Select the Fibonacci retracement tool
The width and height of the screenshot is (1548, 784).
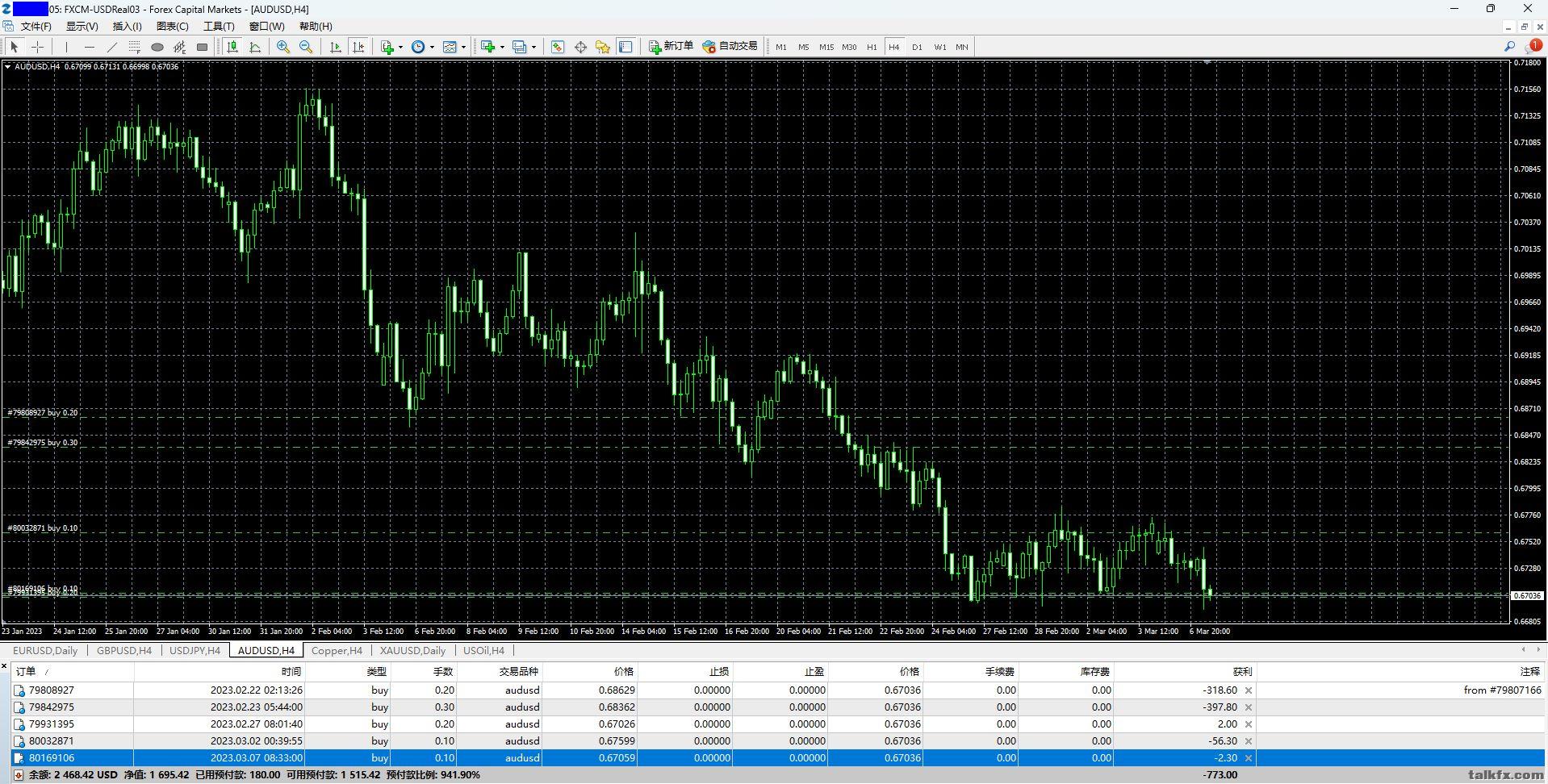point(135,47)
